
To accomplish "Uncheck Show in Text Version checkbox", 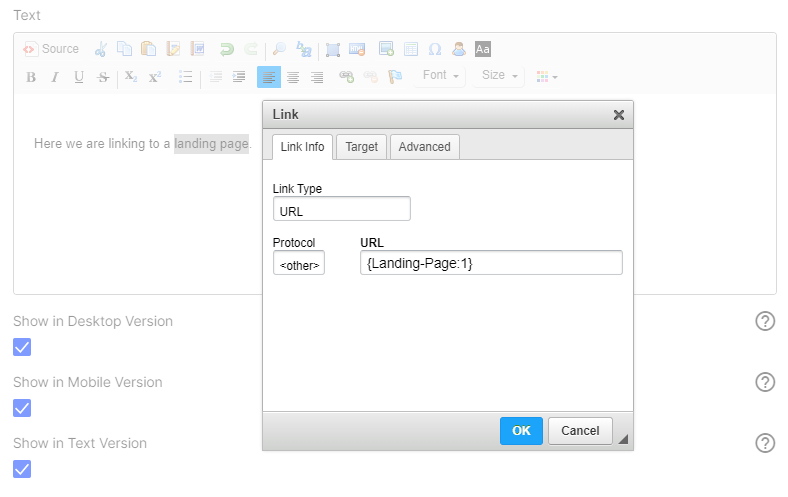I will click(22, 469).
